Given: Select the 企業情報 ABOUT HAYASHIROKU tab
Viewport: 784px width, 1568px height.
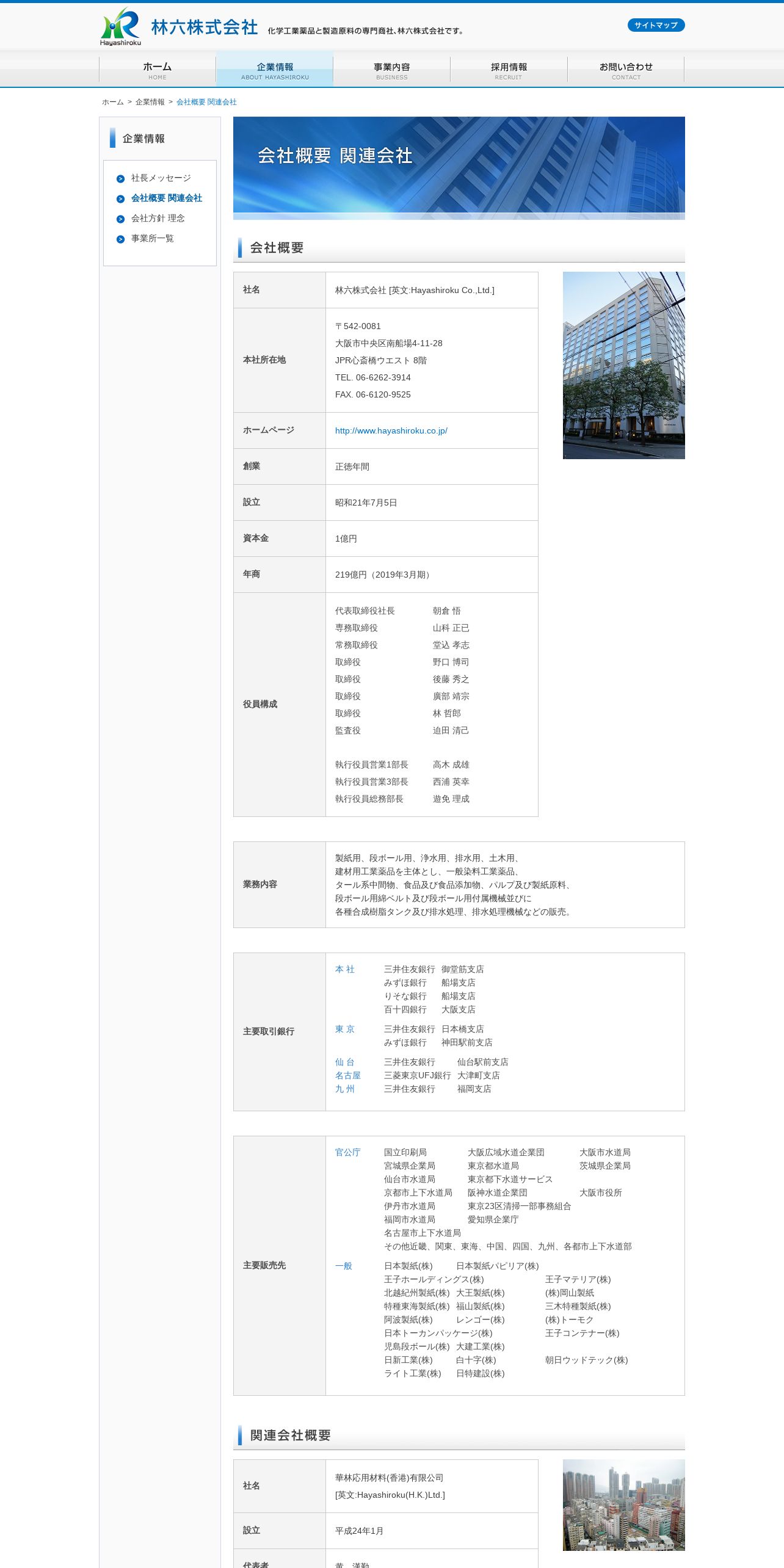Looking at the screenshot, I should pos(275,70).
